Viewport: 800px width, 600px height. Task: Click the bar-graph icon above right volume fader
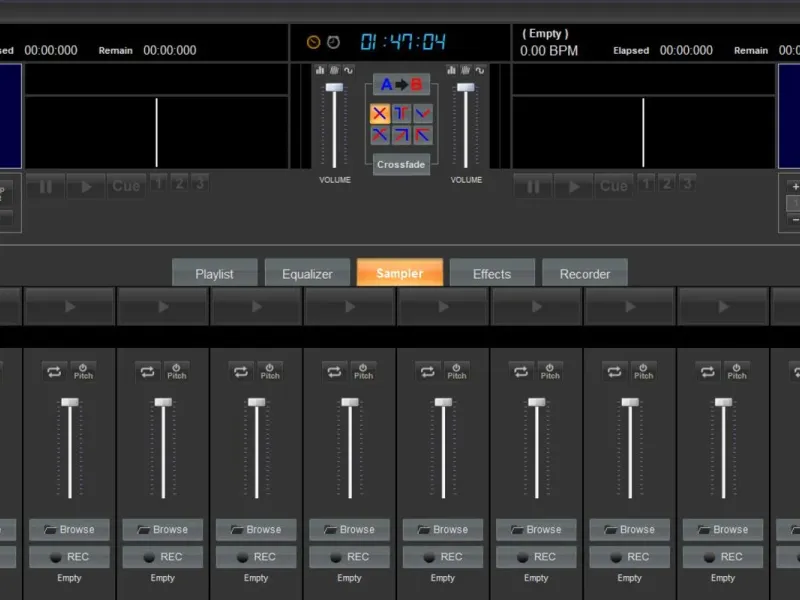pyautogui.click(x=452, y=70)
